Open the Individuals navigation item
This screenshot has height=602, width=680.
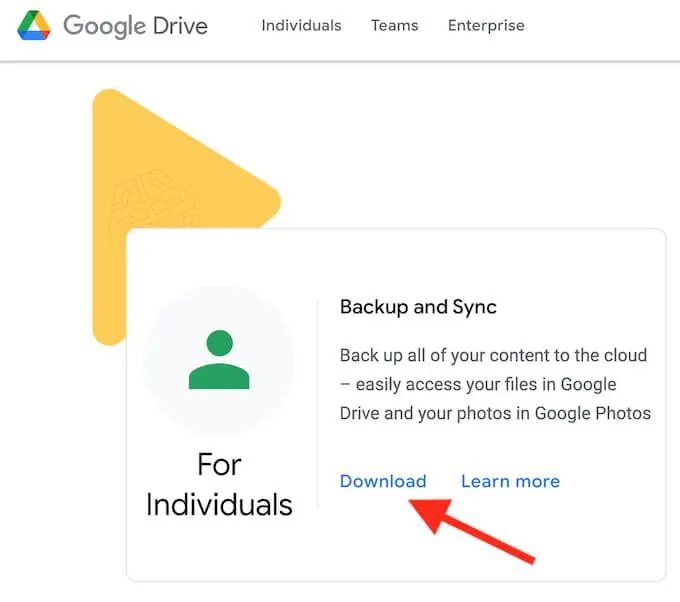(301, 26)
